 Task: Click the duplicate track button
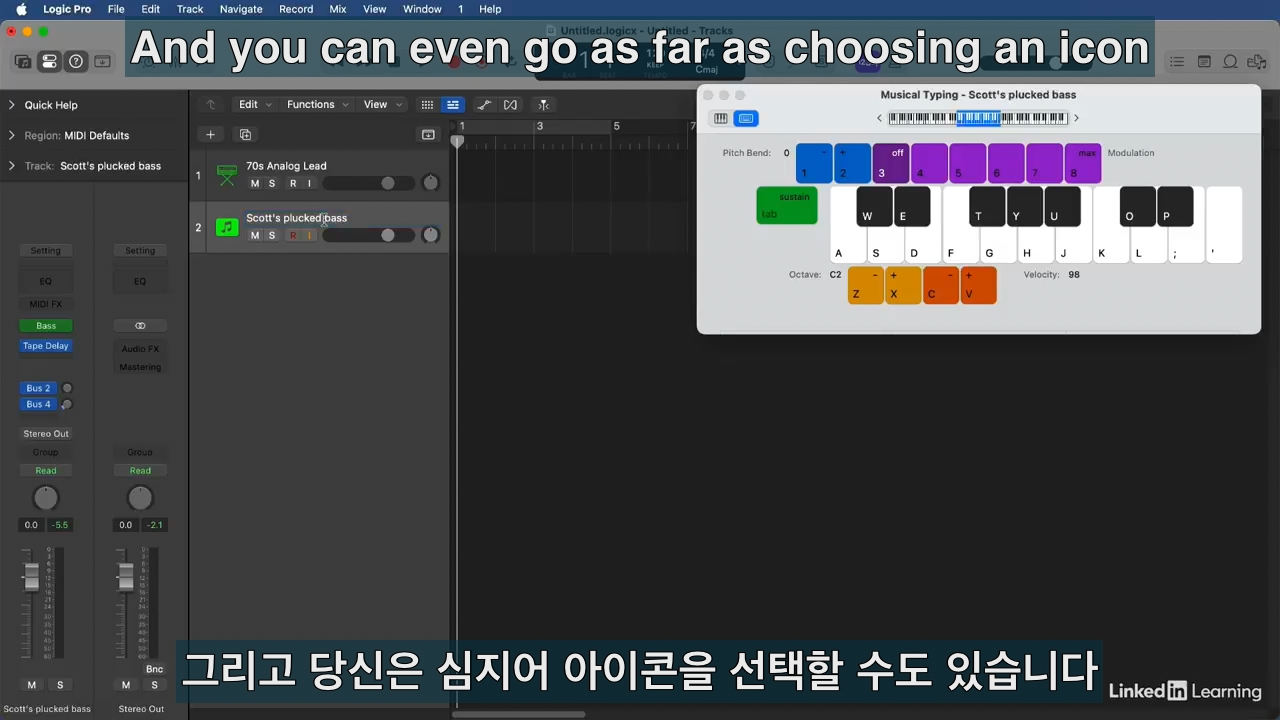244,135
